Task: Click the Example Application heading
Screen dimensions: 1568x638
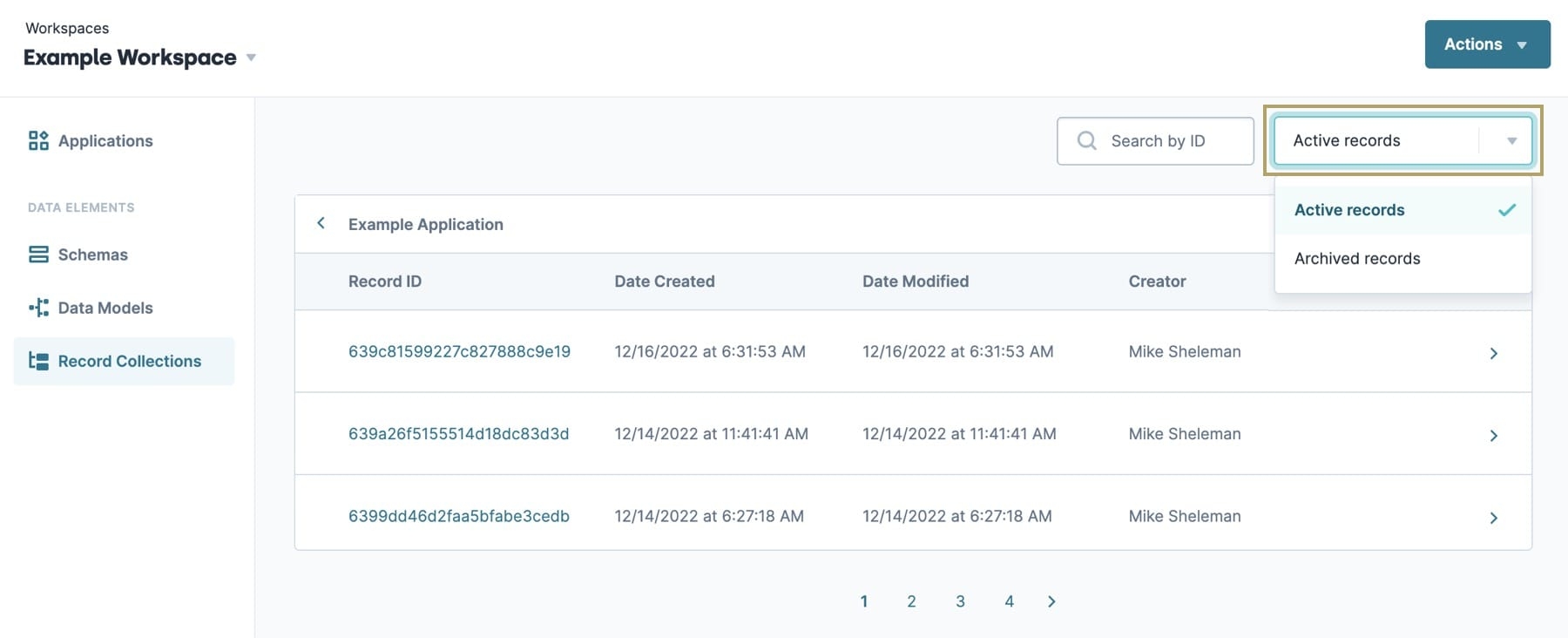Action: pos(425,224)
